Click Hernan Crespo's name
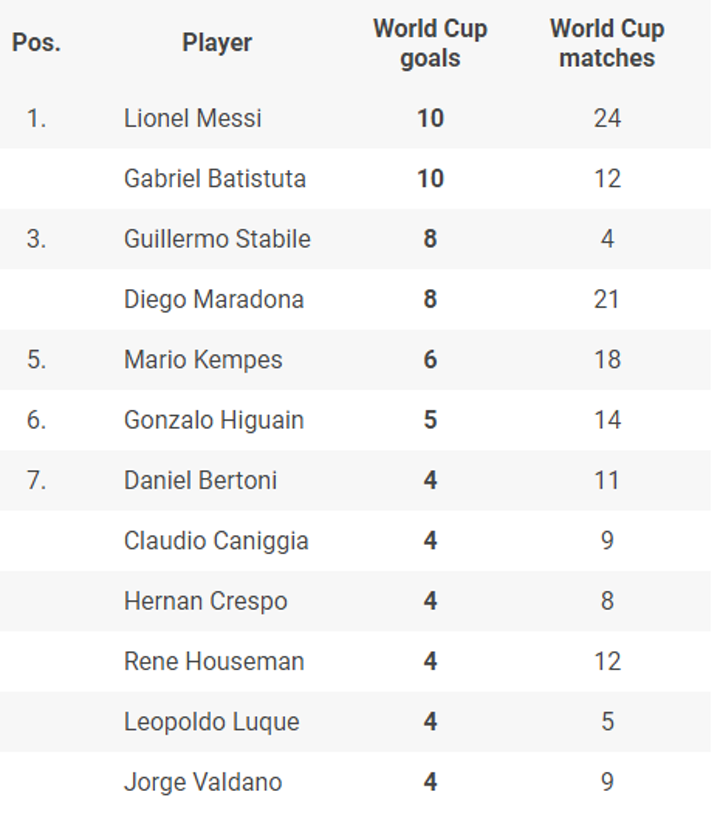The image size is (720, 817). tap(205, 601)
